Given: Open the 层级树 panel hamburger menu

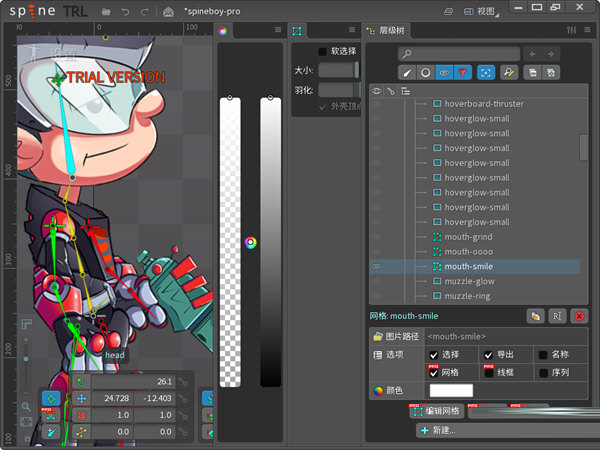Looking at the screenshot, I should point(583,31).
